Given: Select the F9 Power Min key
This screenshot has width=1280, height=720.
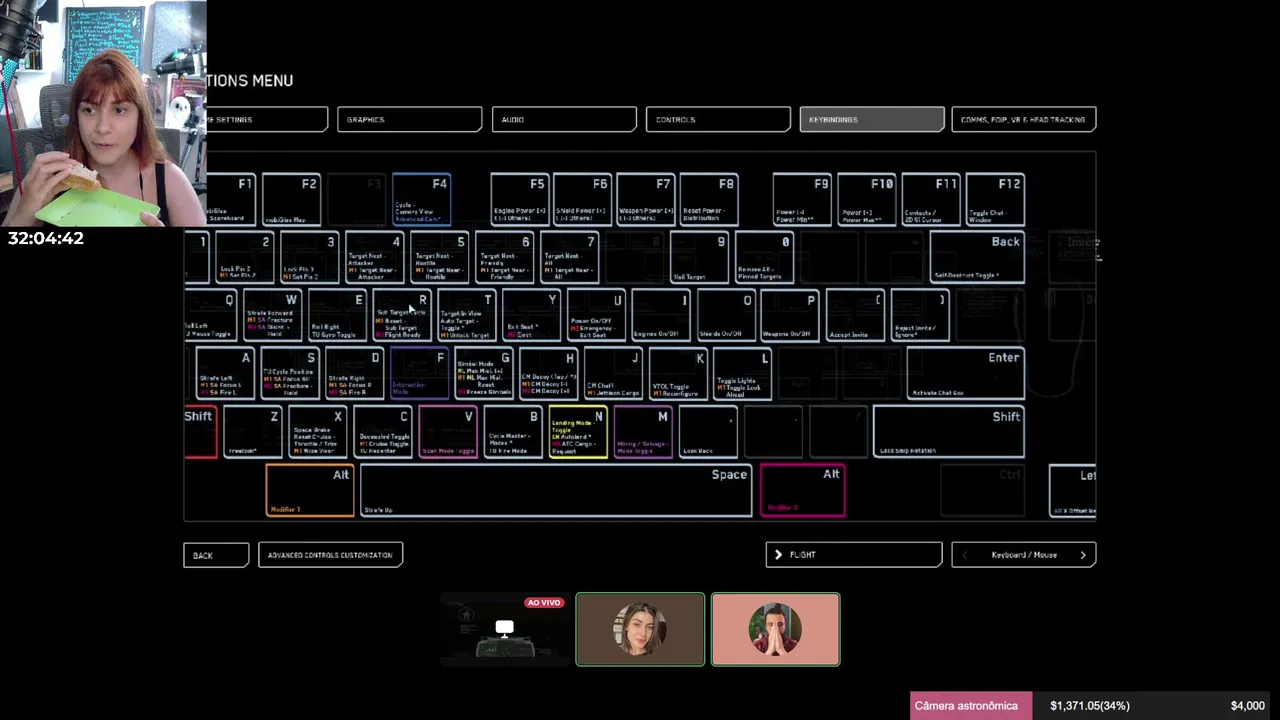Looking at the screenshot, I should 803,200.
